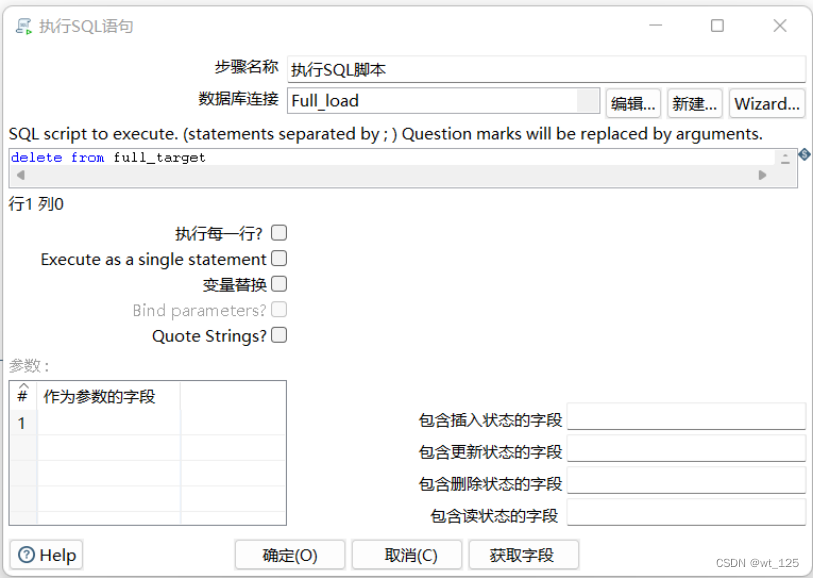Click 新建 to create a new connection

(x=695, y=101)
